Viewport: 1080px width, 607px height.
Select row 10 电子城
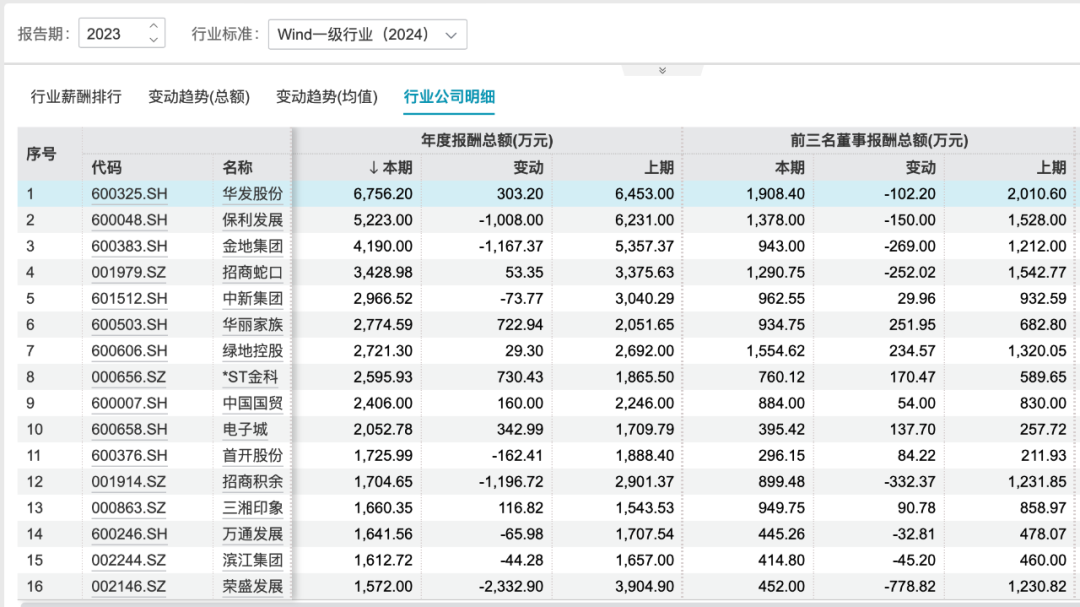[x=244, y=429]
